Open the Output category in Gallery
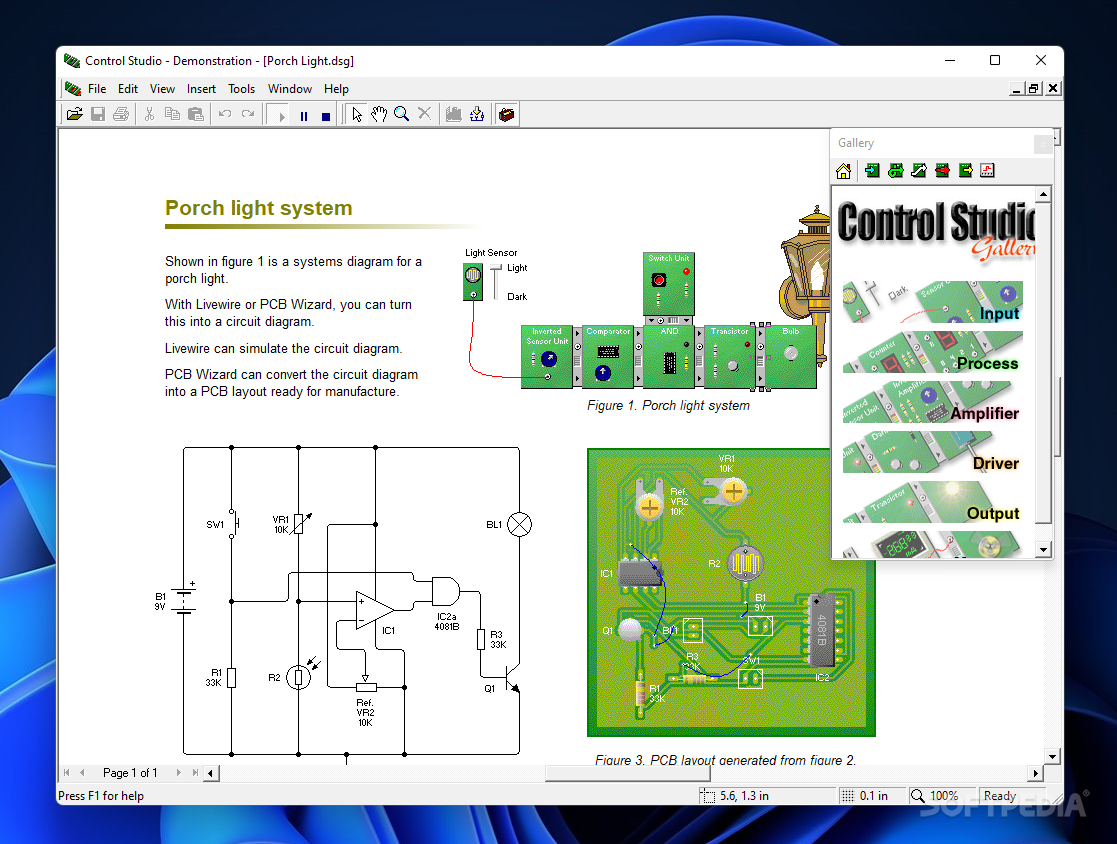The image size is (1117, 844). click(932, 502)
